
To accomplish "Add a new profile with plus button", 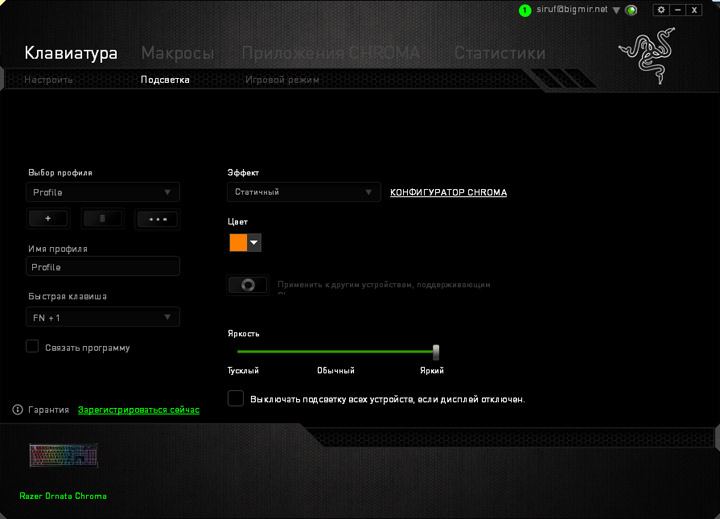I will coord(48,219).
